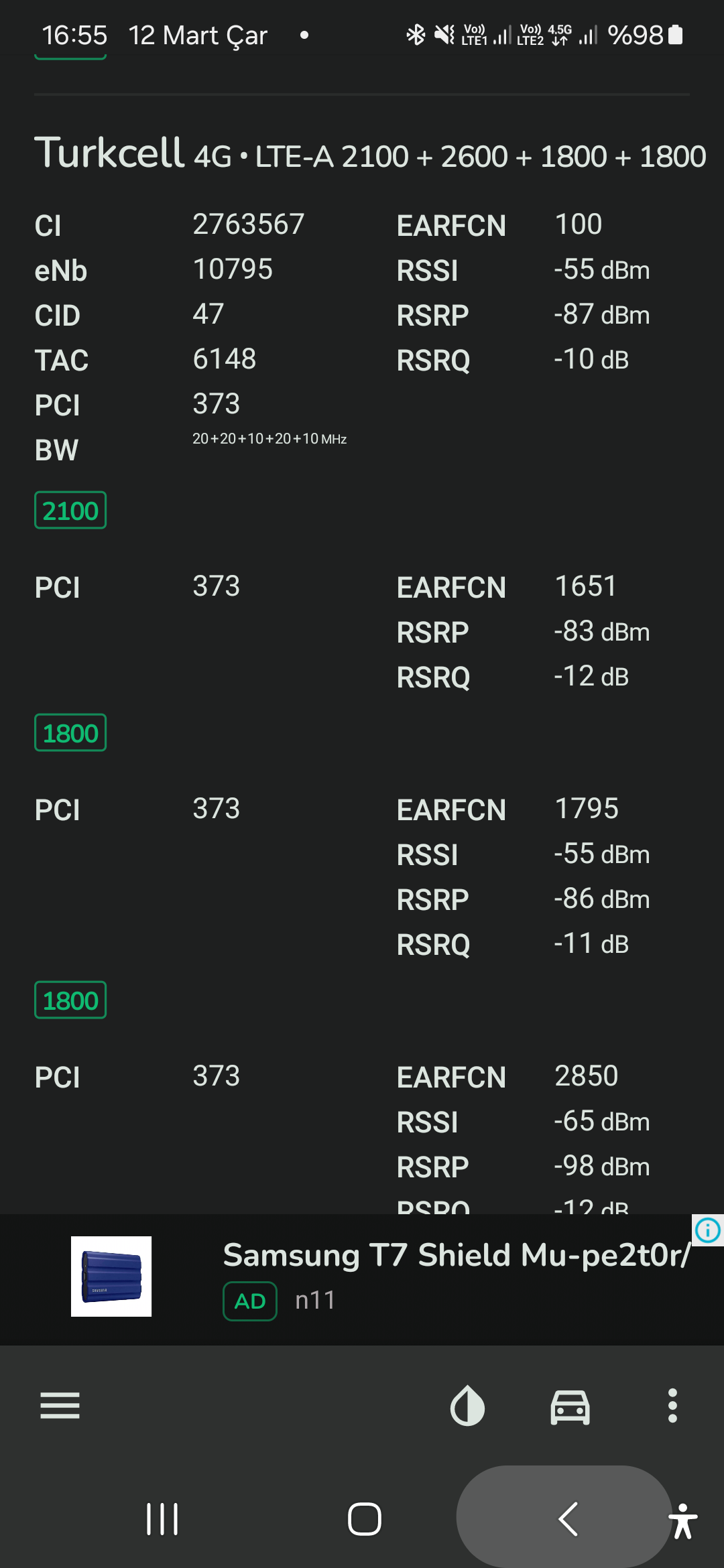Viewport: 724px width, 1568px height.
Task: Tap the accessibility figure icon
Action: pyautogui.click(x=683, y=1520)
